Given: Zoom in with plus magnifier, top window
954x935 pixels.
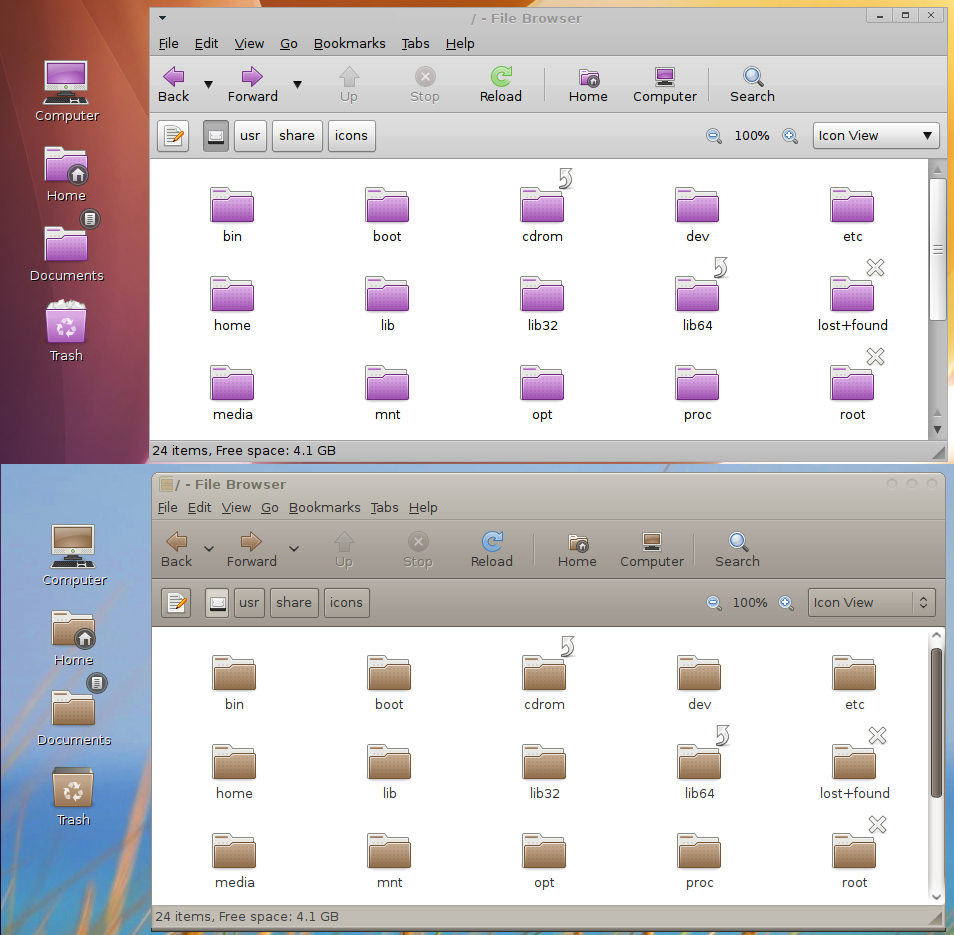Looking at the screenshot, I should coord(790,136).
